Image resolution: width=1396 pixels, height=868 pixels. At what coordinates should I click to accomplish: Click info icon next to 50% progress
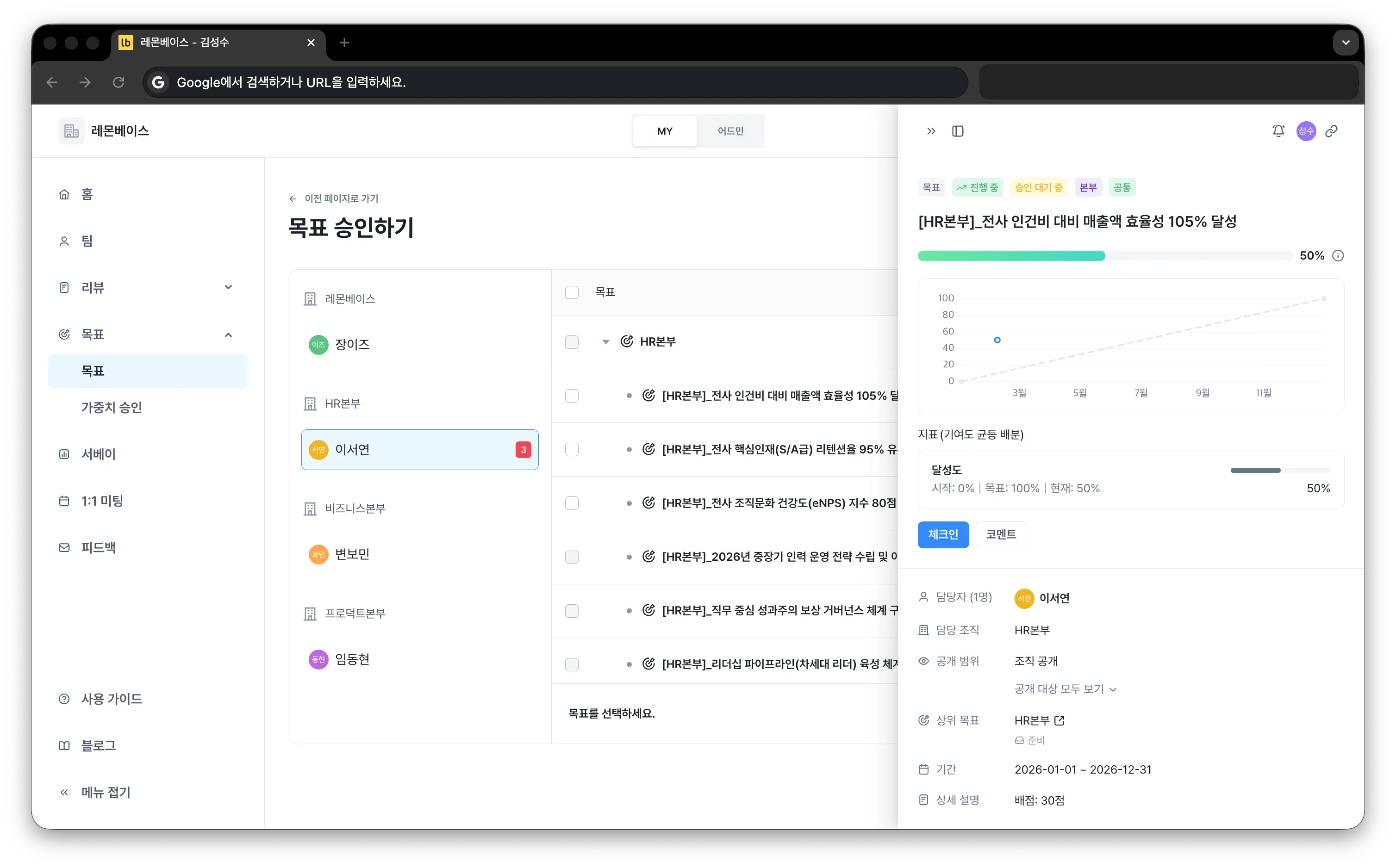[x=1337, y=256]
